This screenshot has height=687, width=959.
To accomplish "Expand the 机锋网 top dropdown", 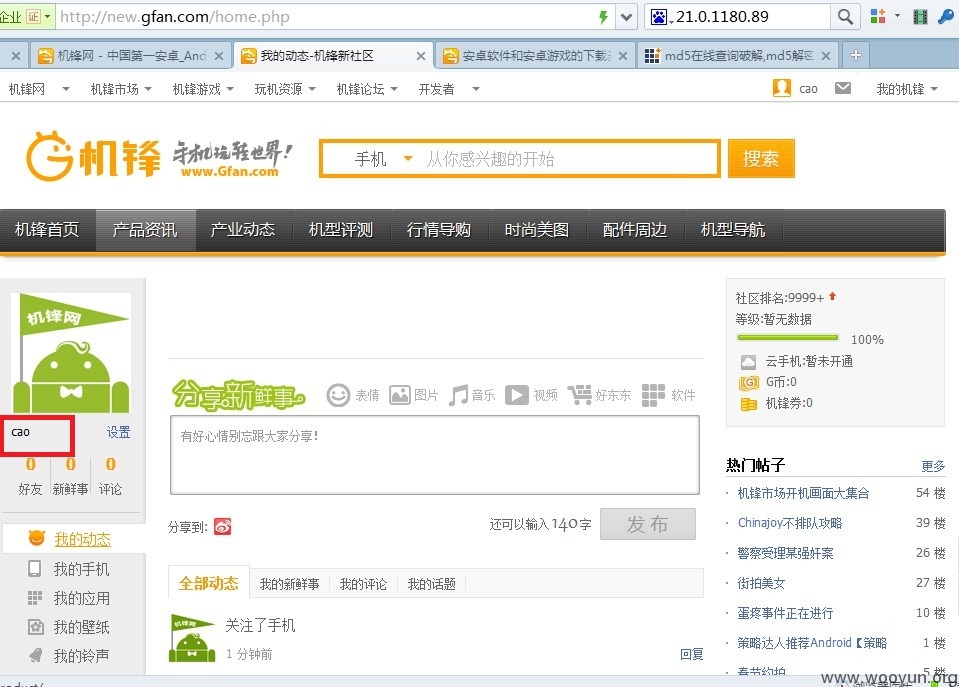I will (65, 89).
